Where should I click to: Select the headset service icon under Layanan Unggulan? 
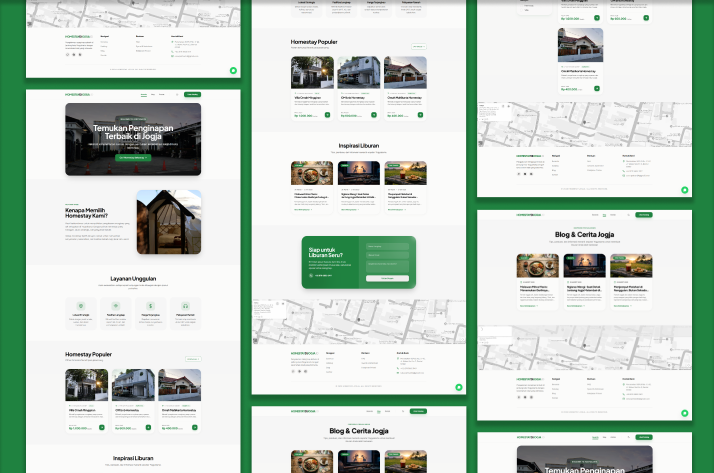pyautogui.click(x=184, y=306)
